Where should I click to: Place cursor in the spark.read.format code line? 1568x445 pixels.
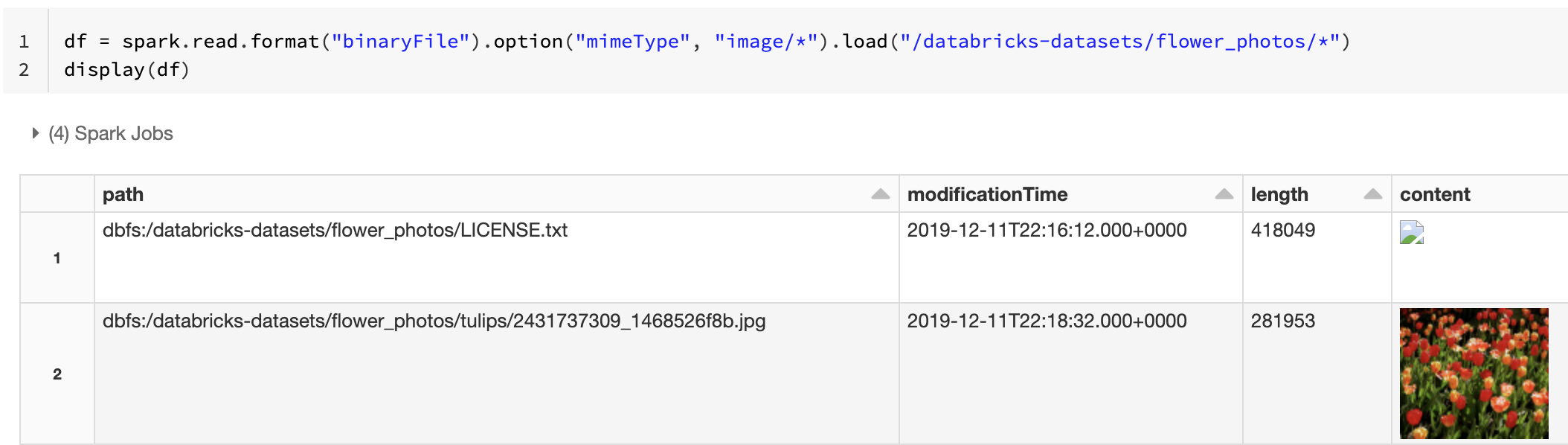[x=707, y=42]
